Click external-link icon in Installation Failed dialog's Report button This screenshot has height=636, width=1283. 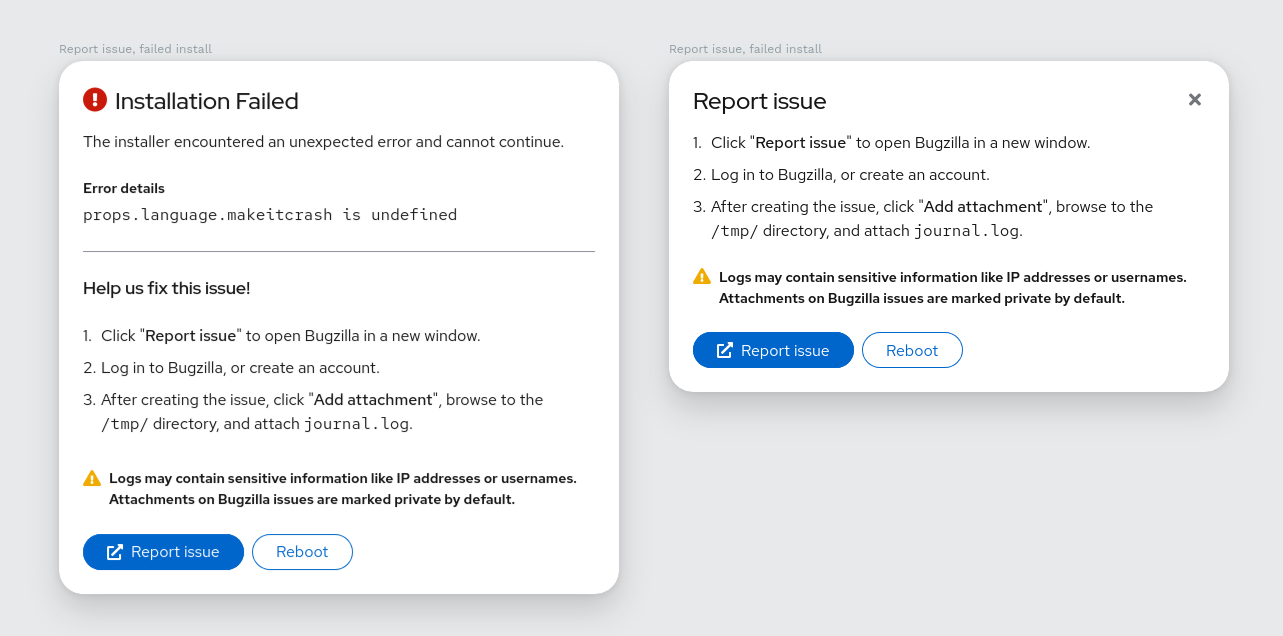click(x=115, y=552)
